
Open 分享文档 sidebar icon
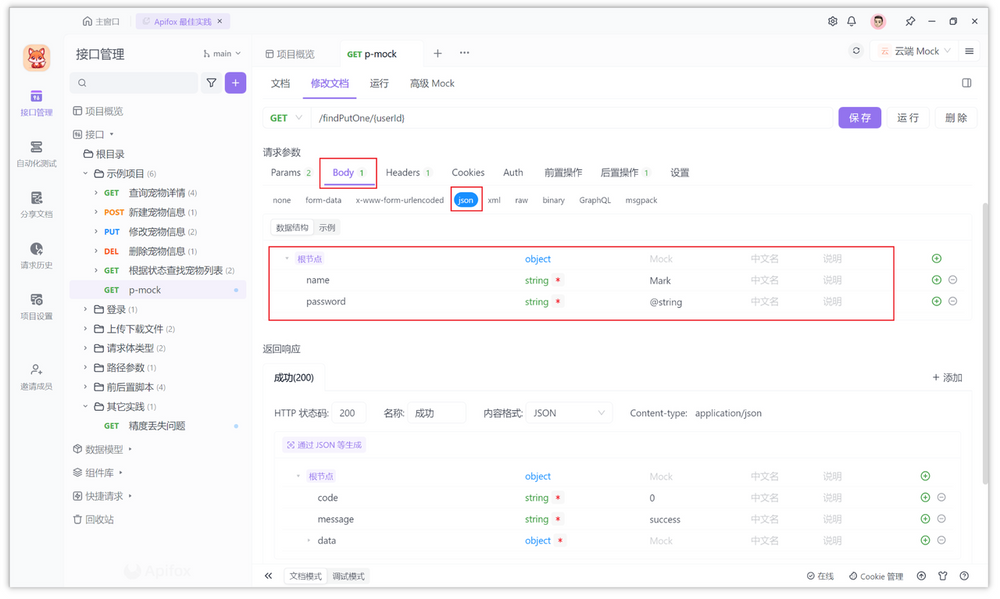[x=37, y=204]
